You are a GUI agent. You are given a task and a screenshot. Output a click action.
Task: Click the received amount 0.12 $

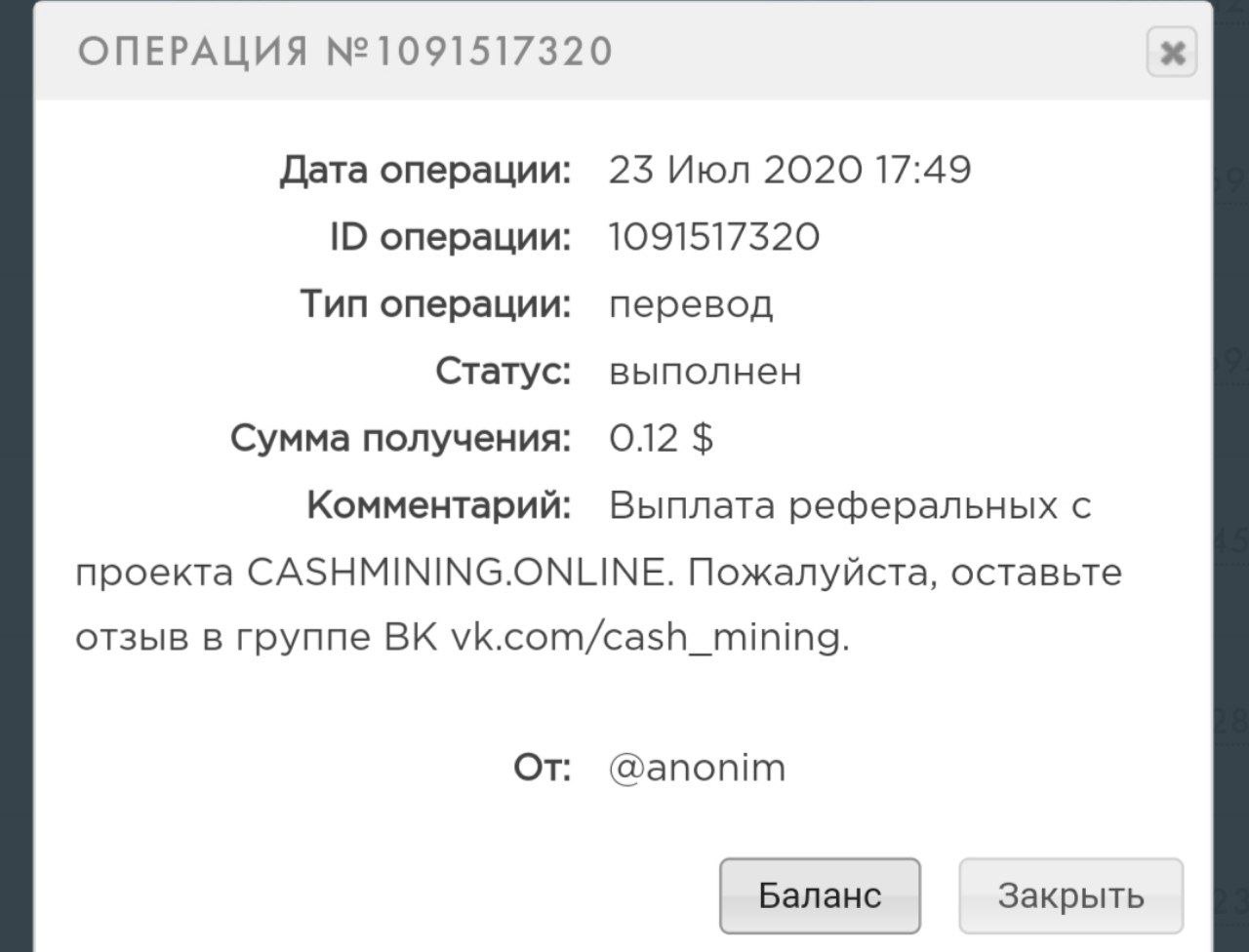click(661, 439)
